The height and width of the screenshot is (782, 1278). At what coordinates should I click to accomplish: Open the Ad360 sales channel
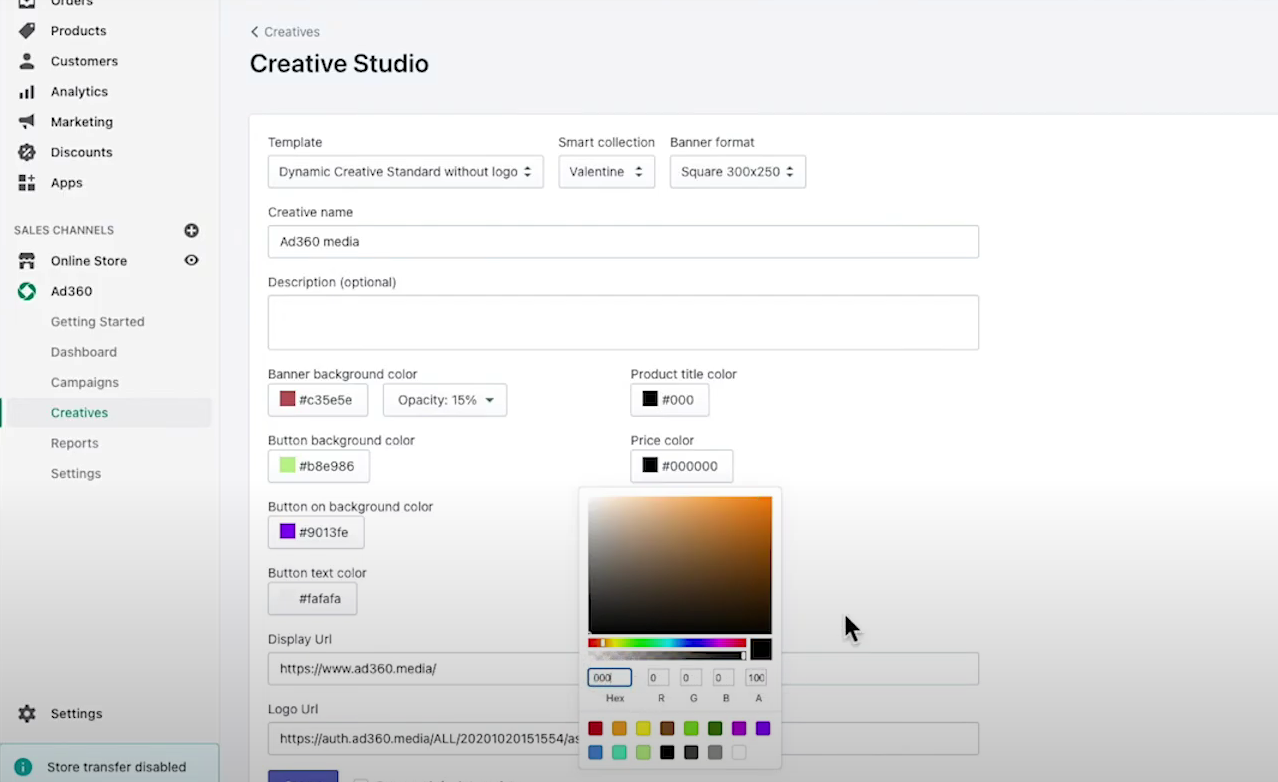[x=71, y=291]
